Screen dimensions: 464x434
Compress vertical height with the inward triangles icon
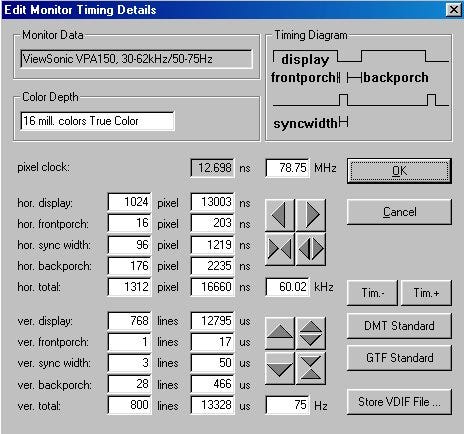click(311, 368)
